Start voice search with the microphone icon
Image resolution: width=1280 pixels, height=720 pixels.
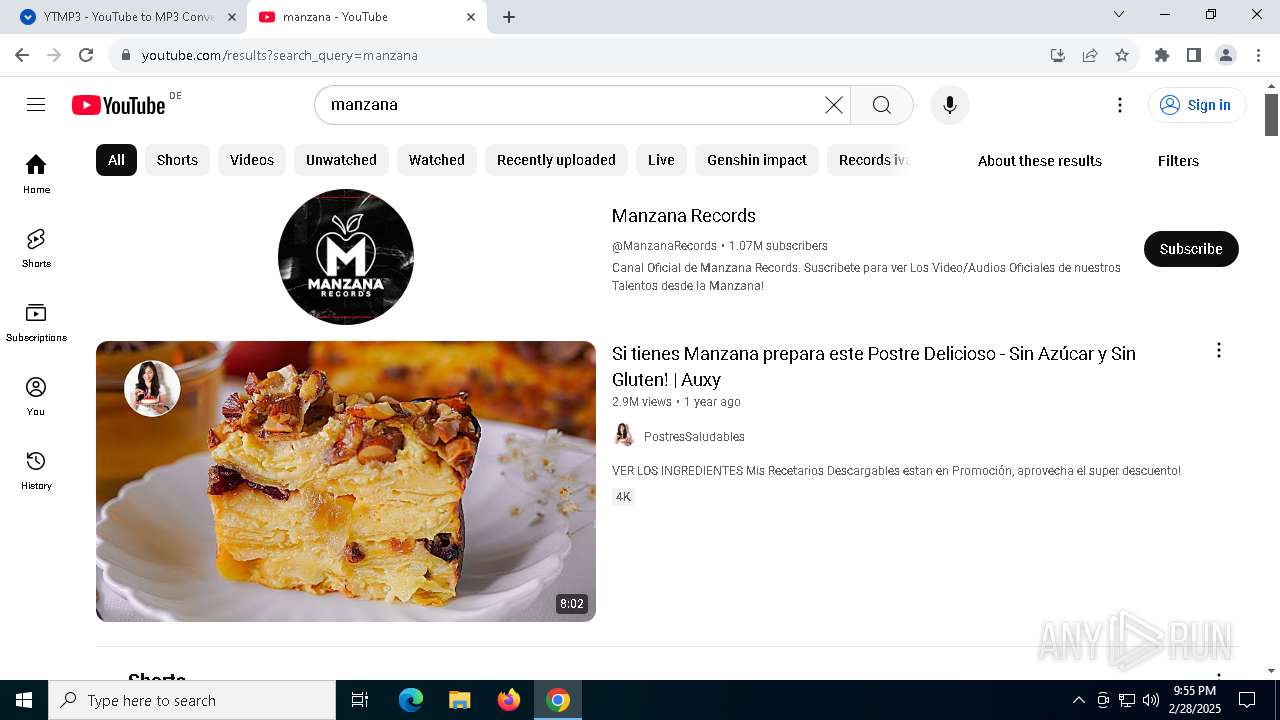pos(950,105)
